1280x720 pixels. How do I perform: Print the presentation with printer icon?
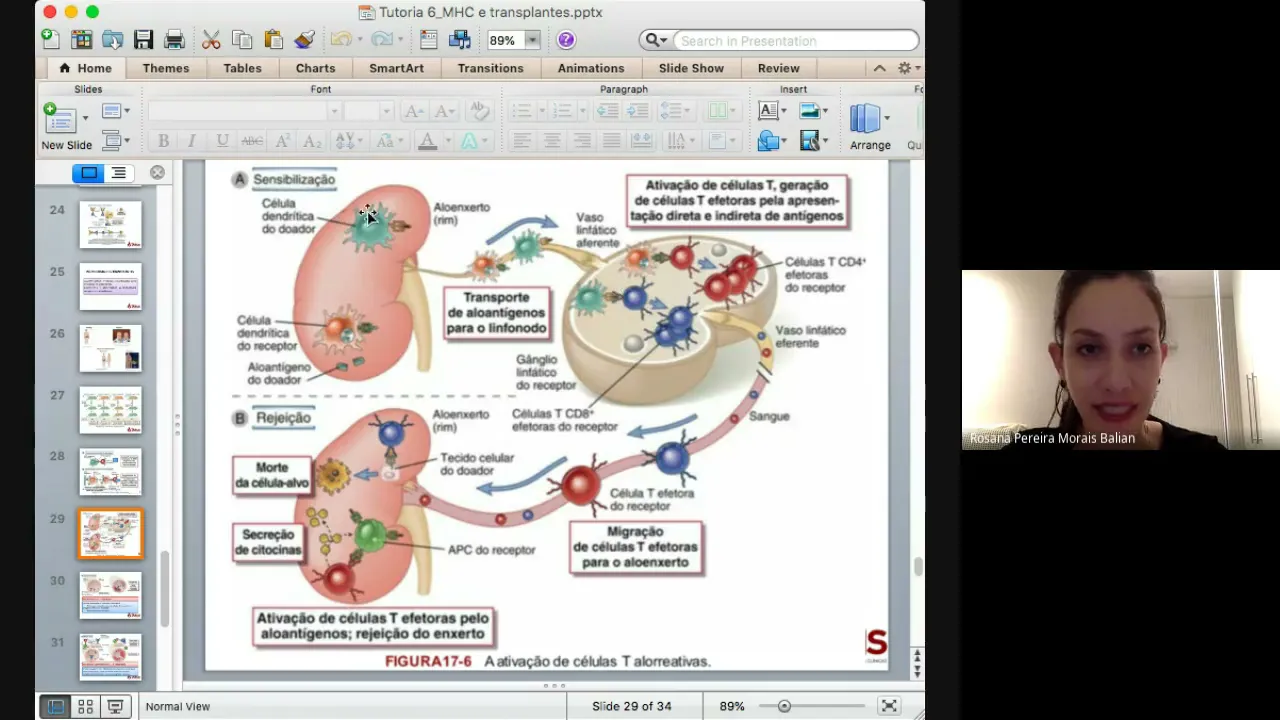click(174, 40)
